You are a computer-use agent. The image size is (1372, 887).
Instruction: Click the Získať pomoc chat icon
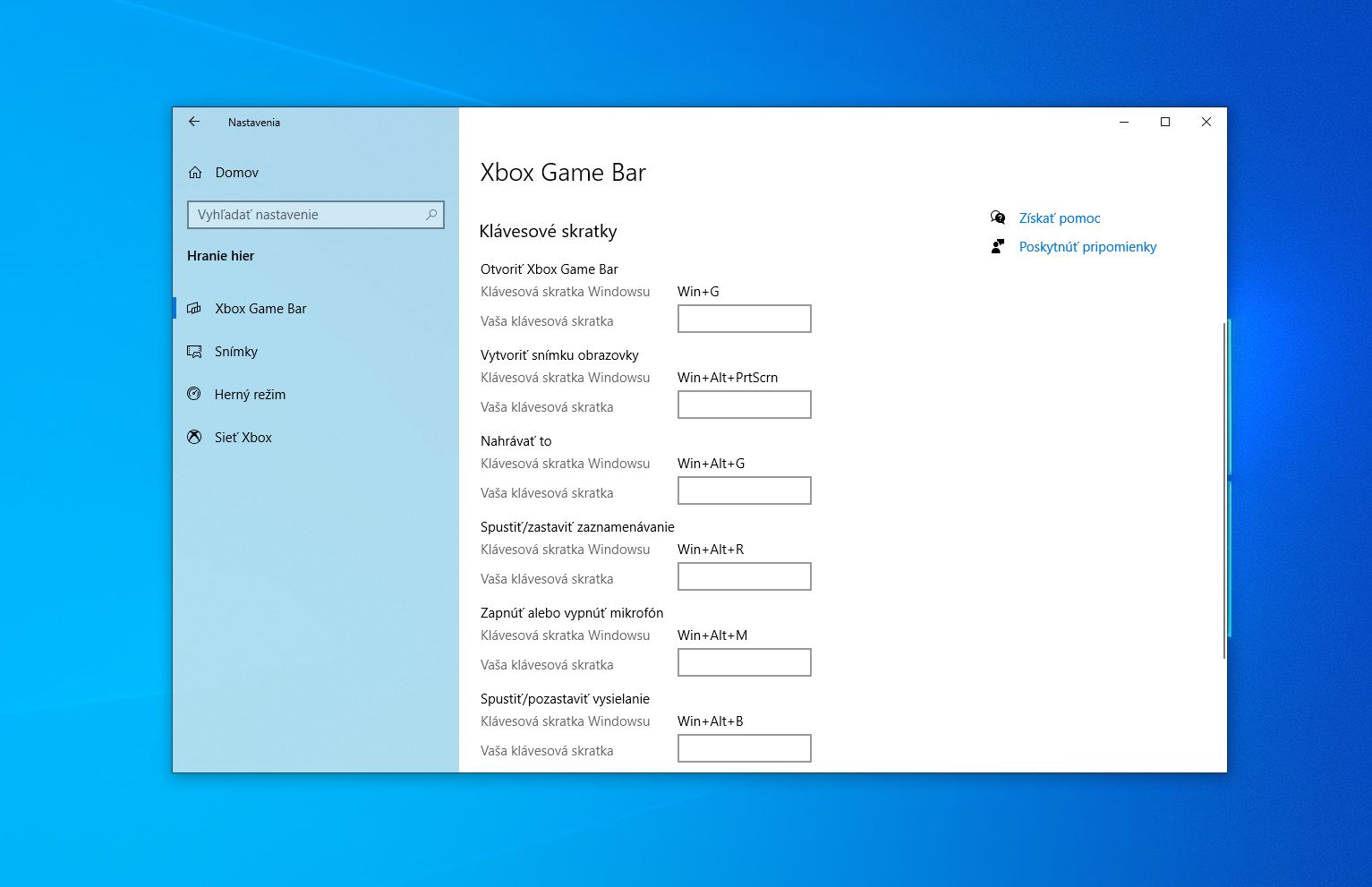998,217
